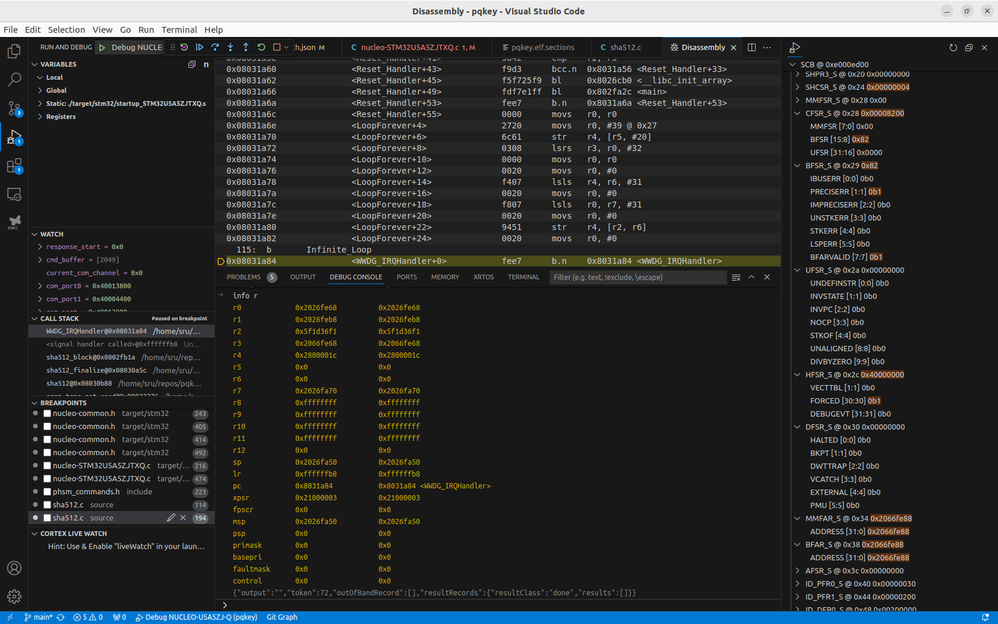The height and width of the screenshot is (624, 998).
Task: Click the Step Over debug icon
Action: (x=215, y=47)
